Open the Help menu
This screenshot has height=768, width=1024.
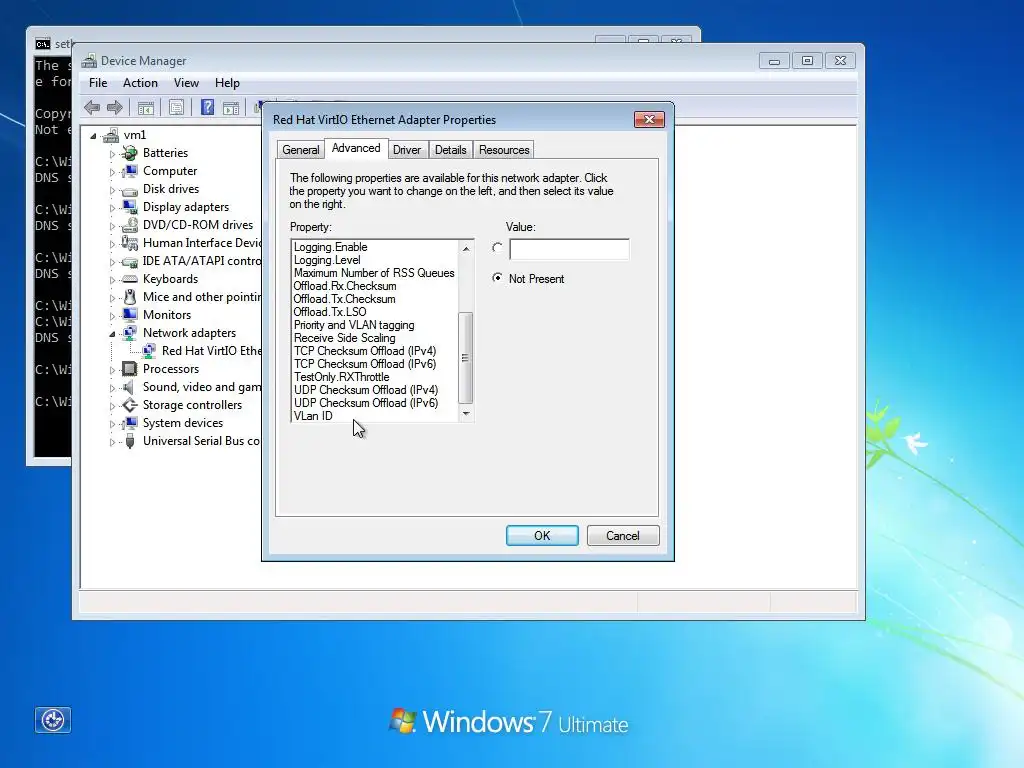pyautogui.click(x=227, y=83)
